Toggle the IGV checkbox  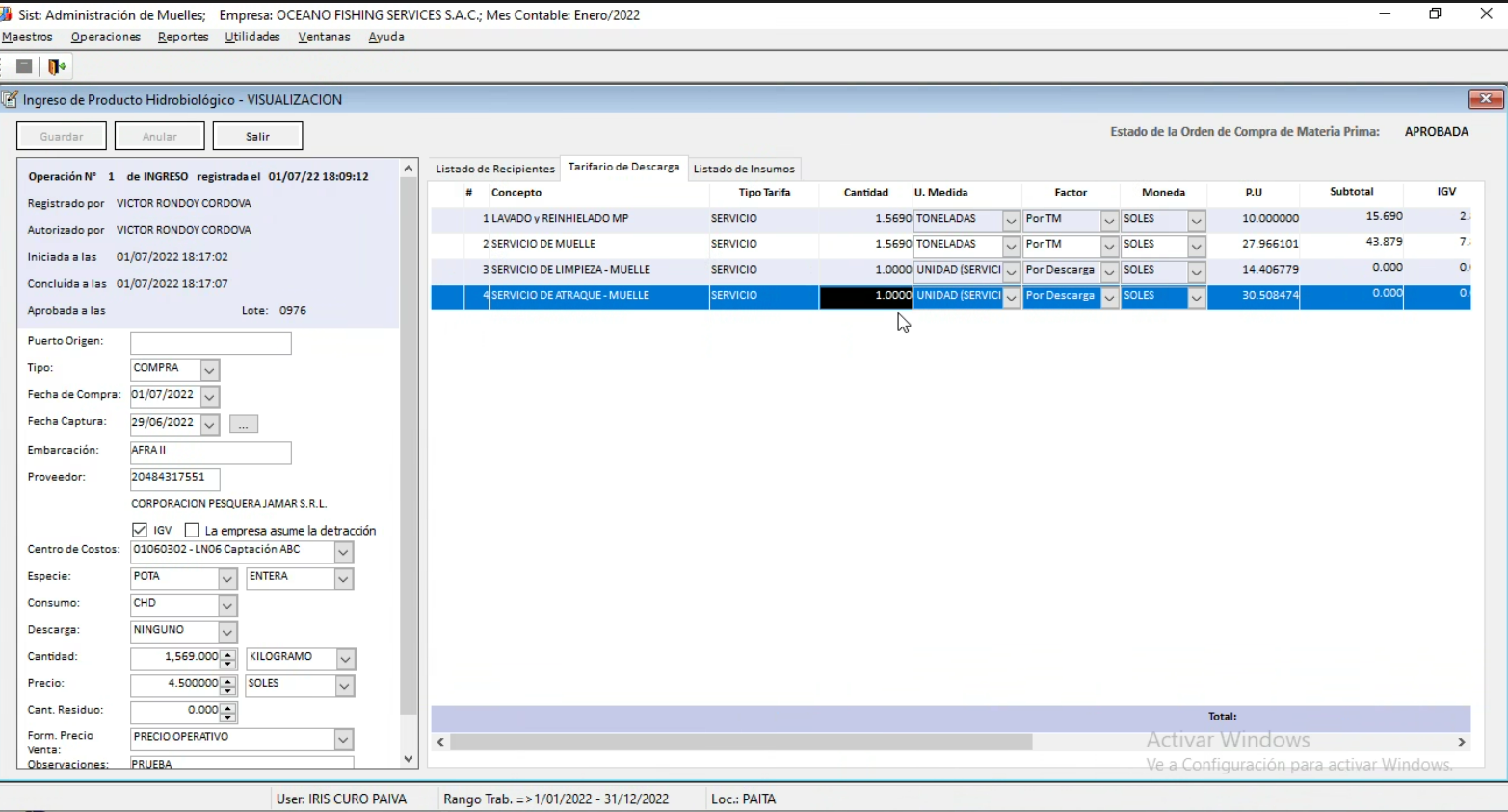tap(140, 531)
